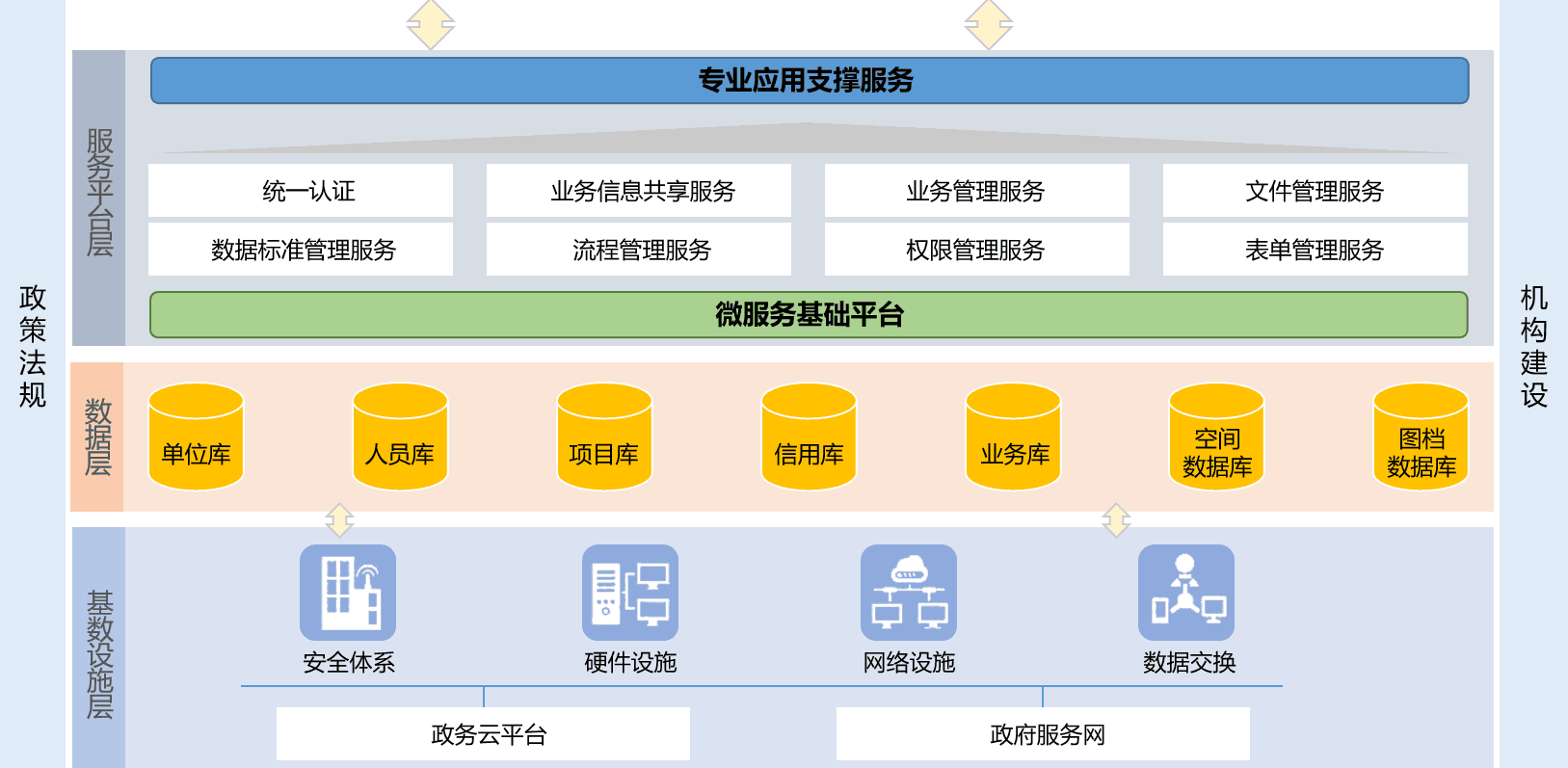Select the 政府服务网 box
Image resolution: width=1568 pixels, height=768 pixels.
pos(1043,734)
